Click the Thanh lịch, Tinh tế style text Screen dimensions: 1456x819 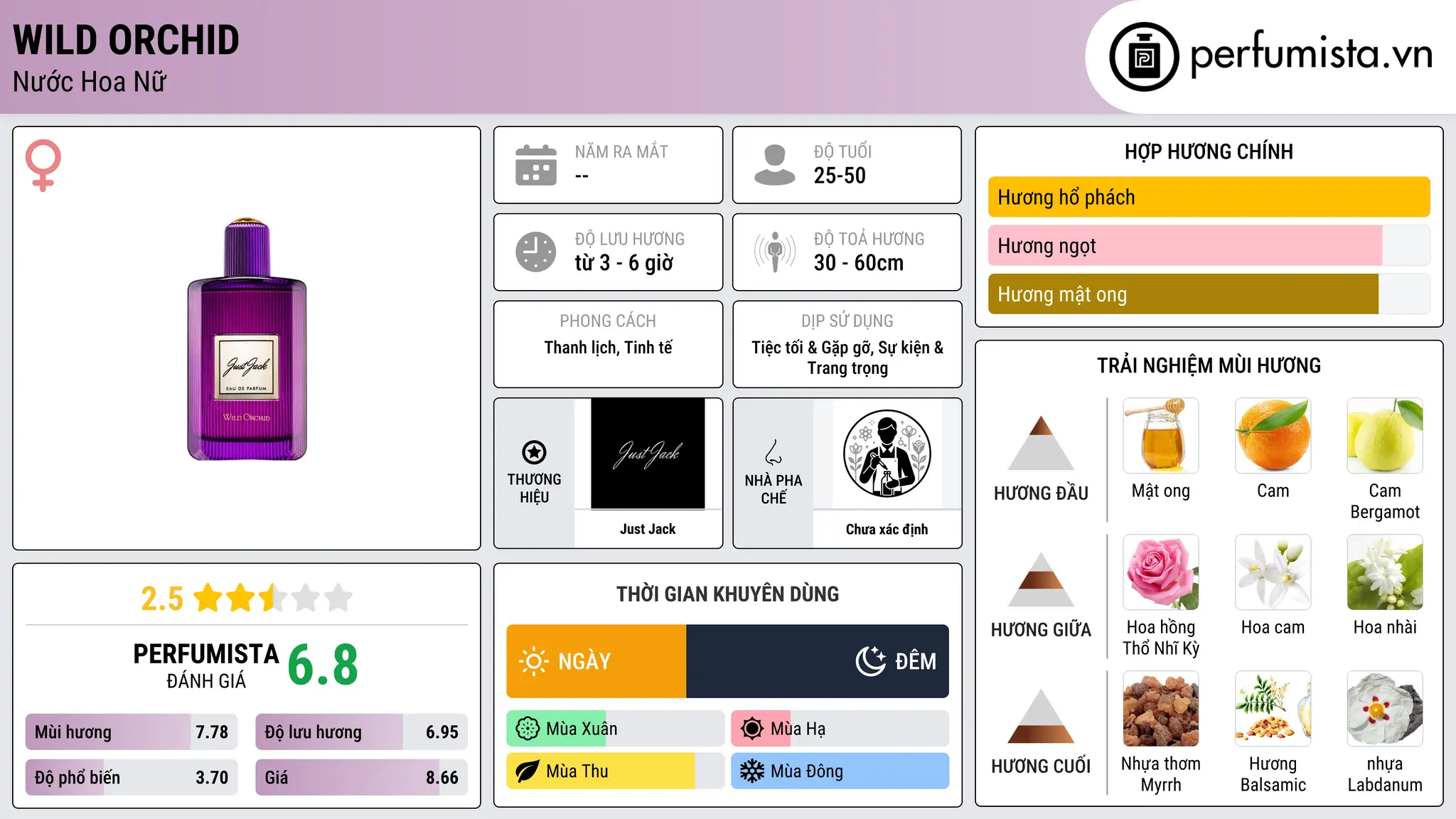tap(608, 348)
